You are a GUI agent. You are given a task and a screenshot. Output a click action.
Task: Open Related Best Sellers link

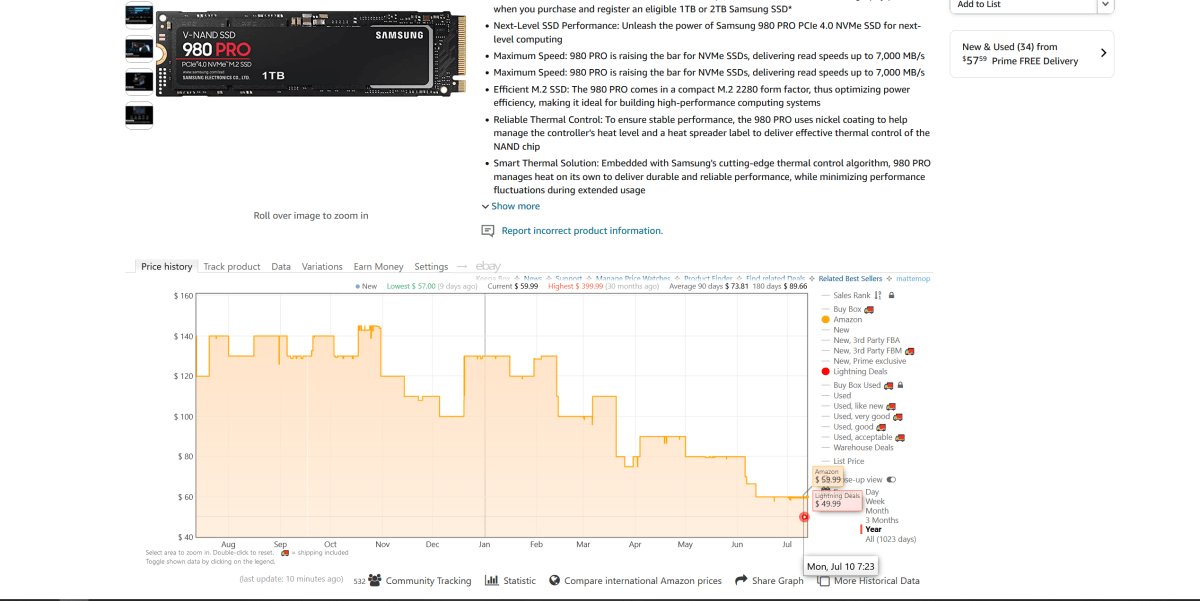pyautogui.click(x=850, y=278)
